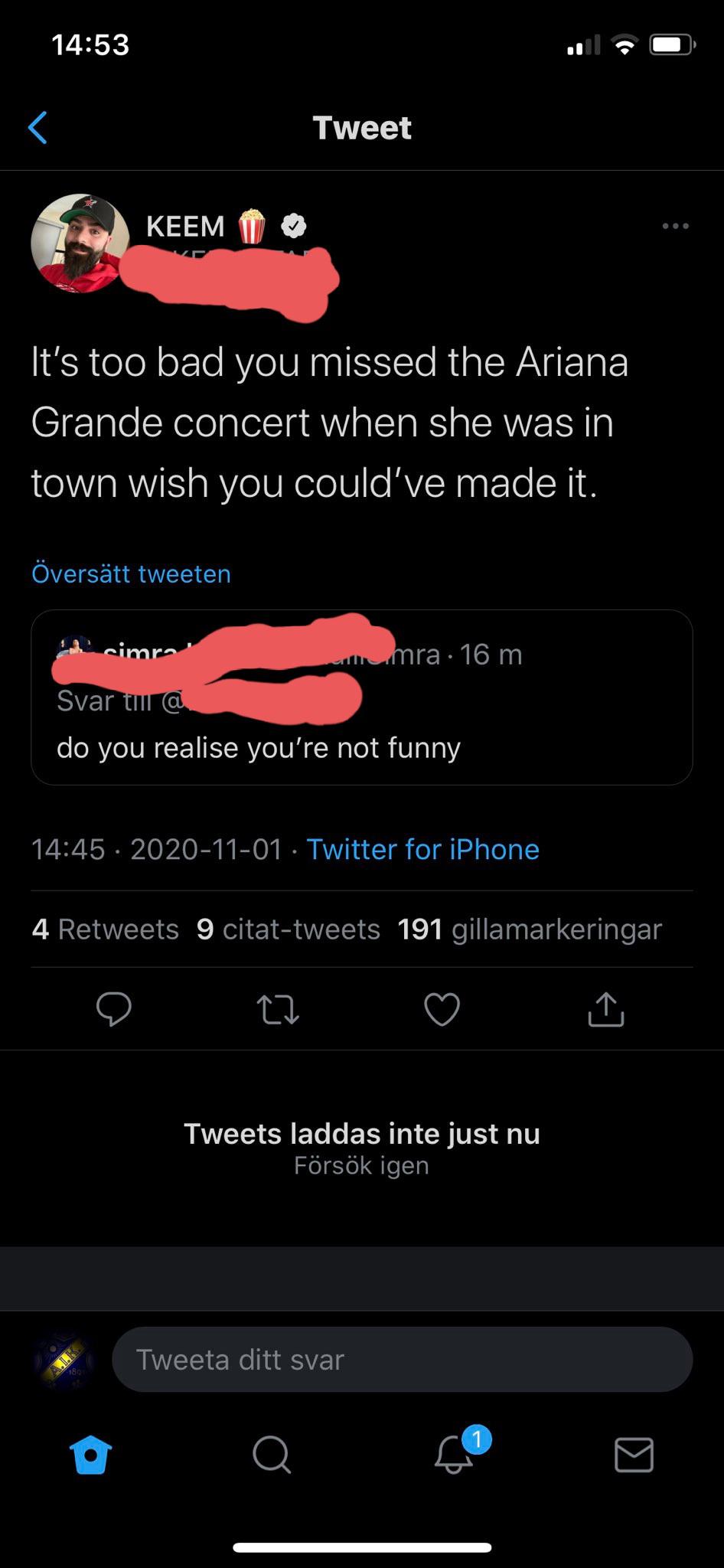This screenshot has width=724, height=1568.
Task: Click the "Översätt tweeten" translate link
Action: (131, 573)
